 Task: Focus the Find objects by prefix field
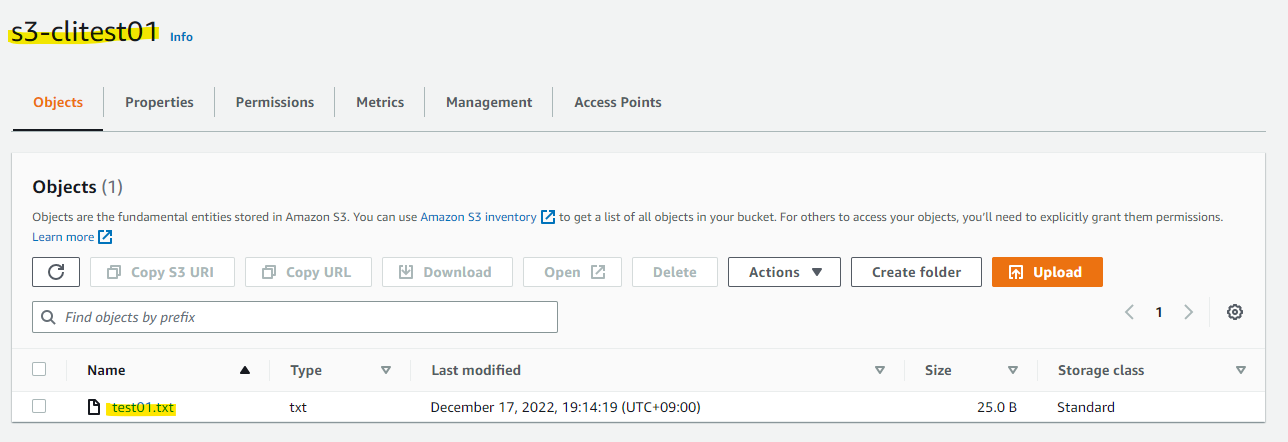(300, 317)
